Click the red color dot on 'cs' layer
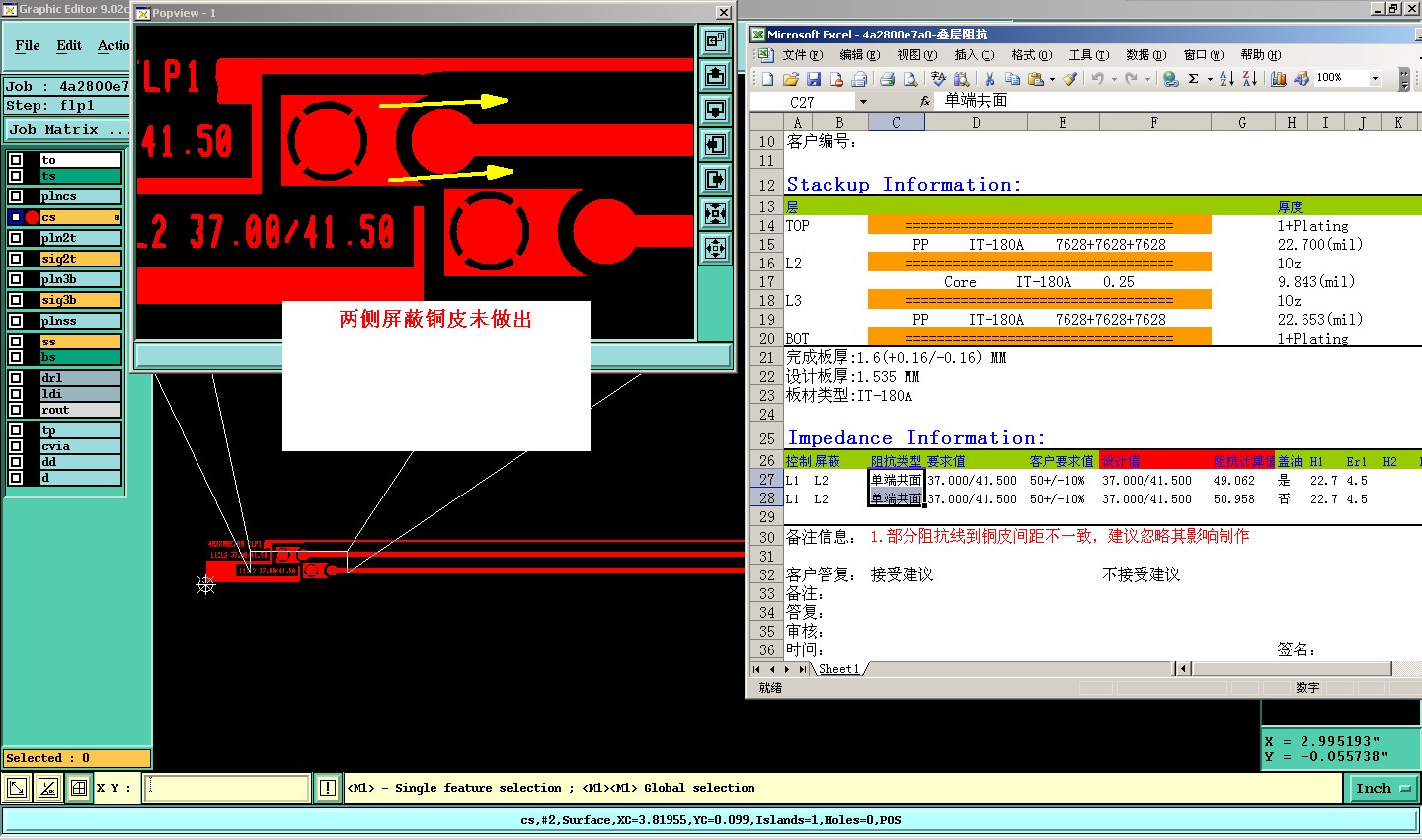This screenshot has height=840, width=1422. coord(32,217)
